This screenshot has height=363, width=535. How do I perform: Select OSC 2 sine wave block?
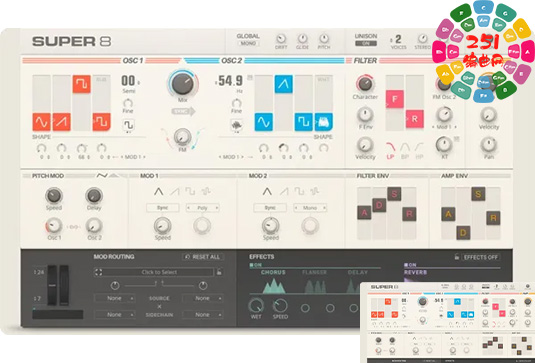coord(263,122)
